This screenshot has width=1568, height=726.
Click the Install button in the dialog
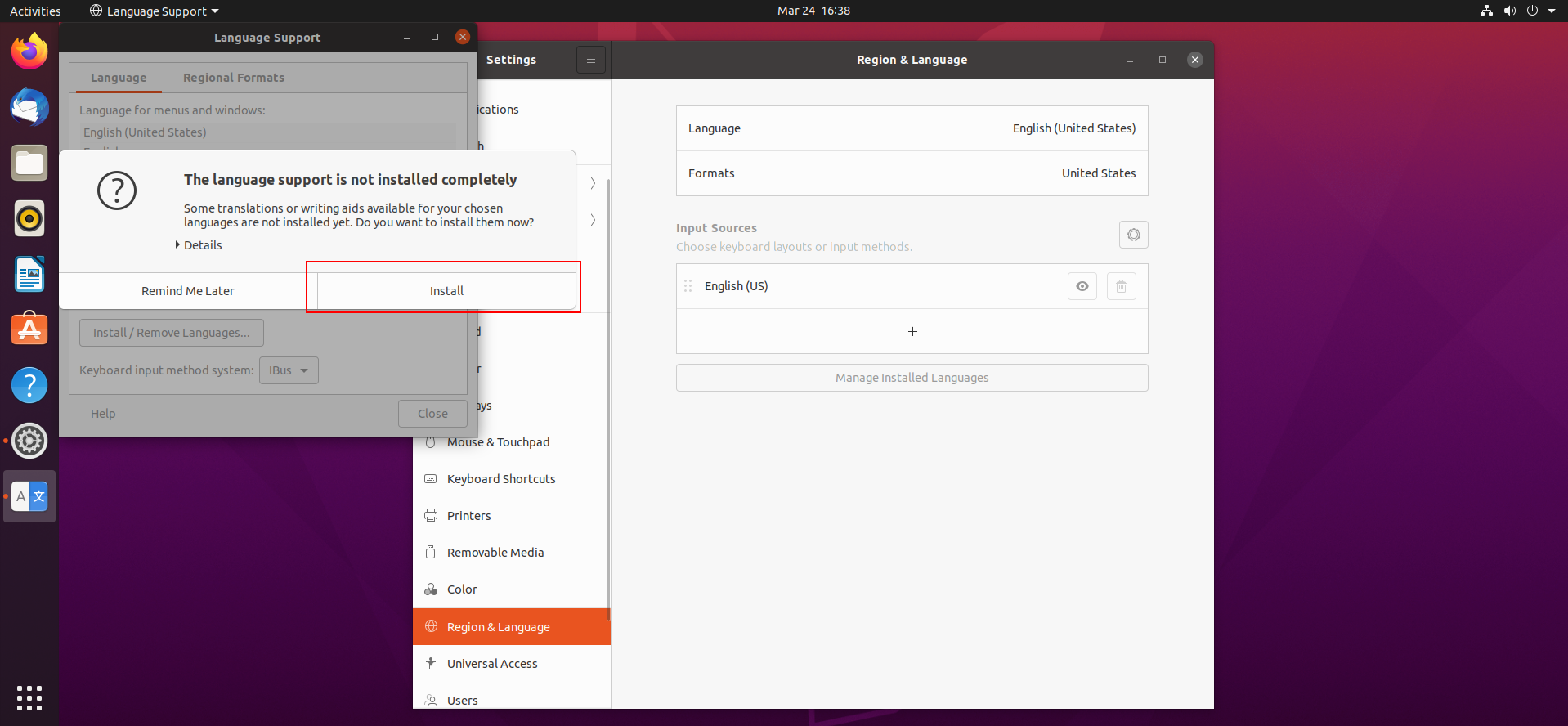pos(446,291)
